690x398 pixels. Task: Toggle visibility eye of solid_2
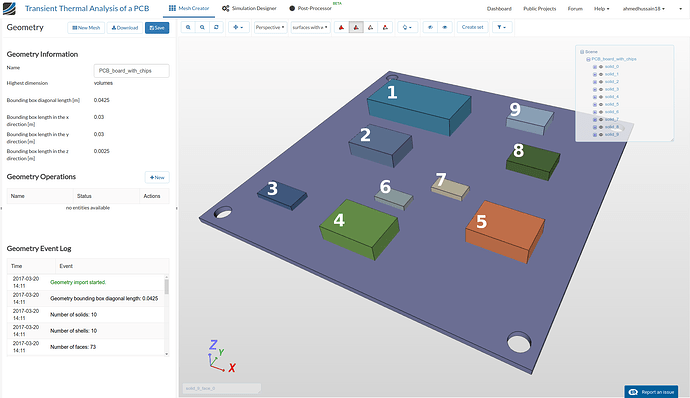tap(601, 82)
